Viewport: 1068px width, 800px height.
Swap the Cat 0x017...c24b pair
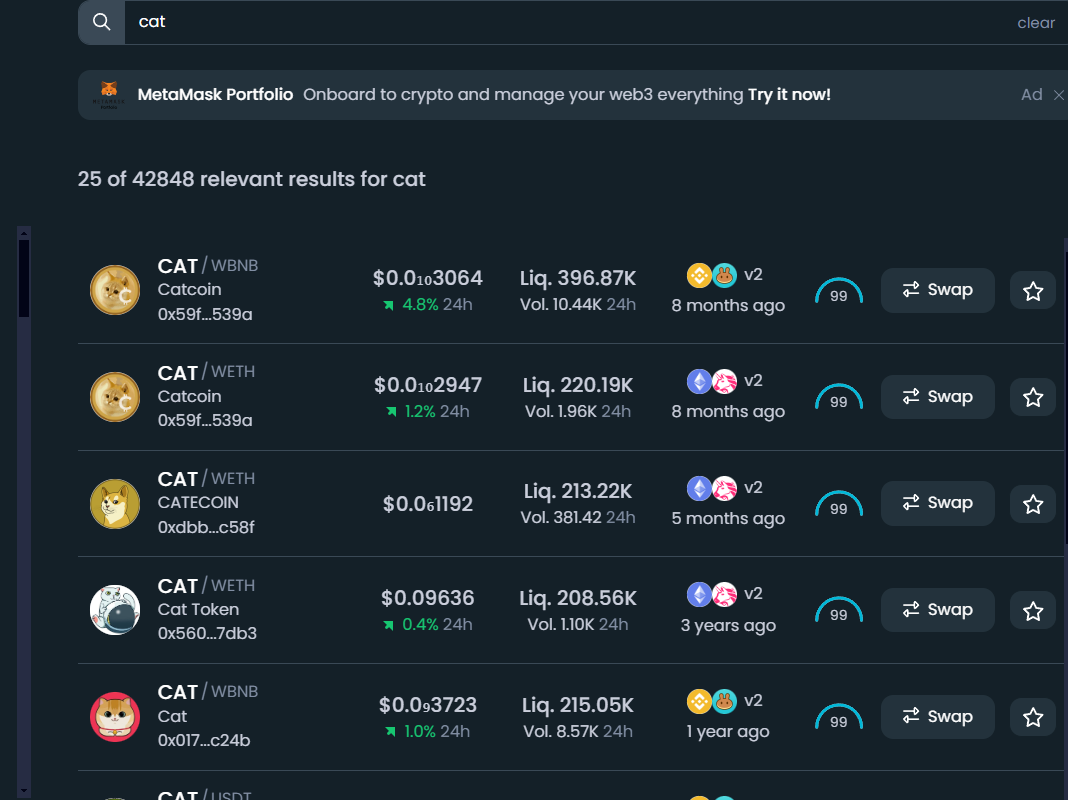pyautogui.click(x=937, y=717)
